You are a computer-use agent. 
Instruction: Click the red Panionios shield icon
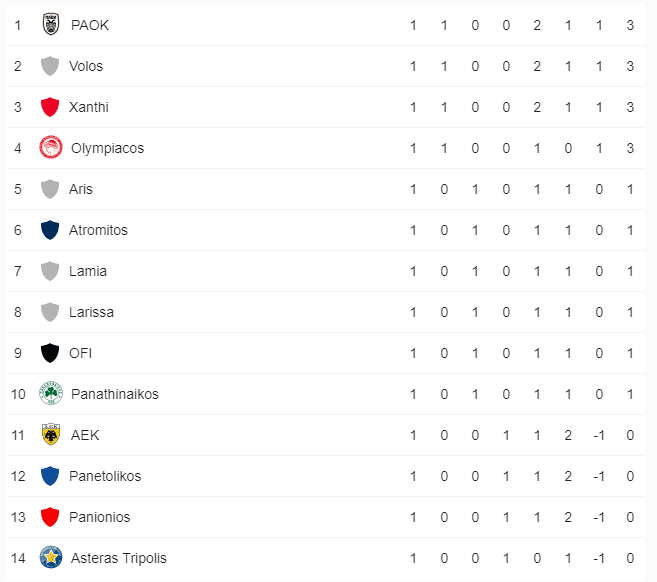(x=49, y=517)
